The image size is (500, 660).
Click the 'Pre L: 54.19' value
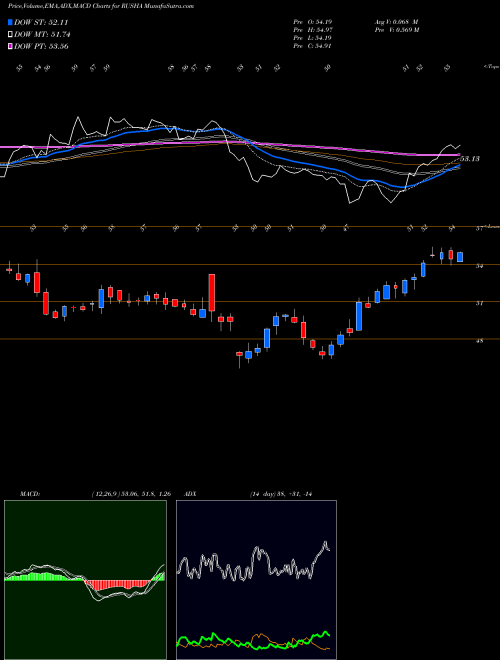[x=312, y=38]
